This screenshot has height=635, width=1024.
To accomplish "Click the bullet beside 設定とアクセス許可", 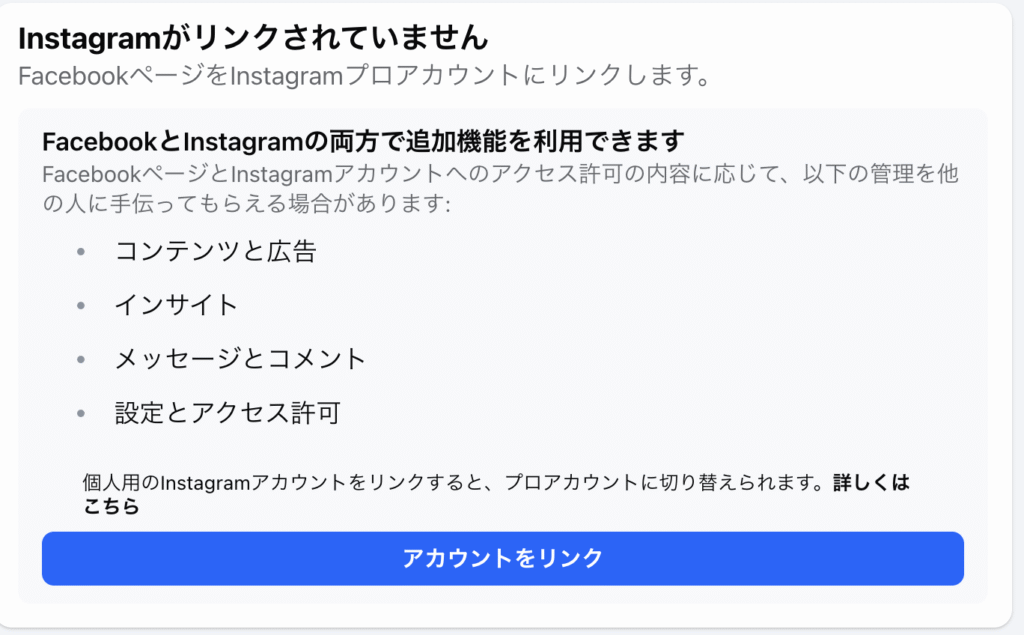I will point(81,413).
